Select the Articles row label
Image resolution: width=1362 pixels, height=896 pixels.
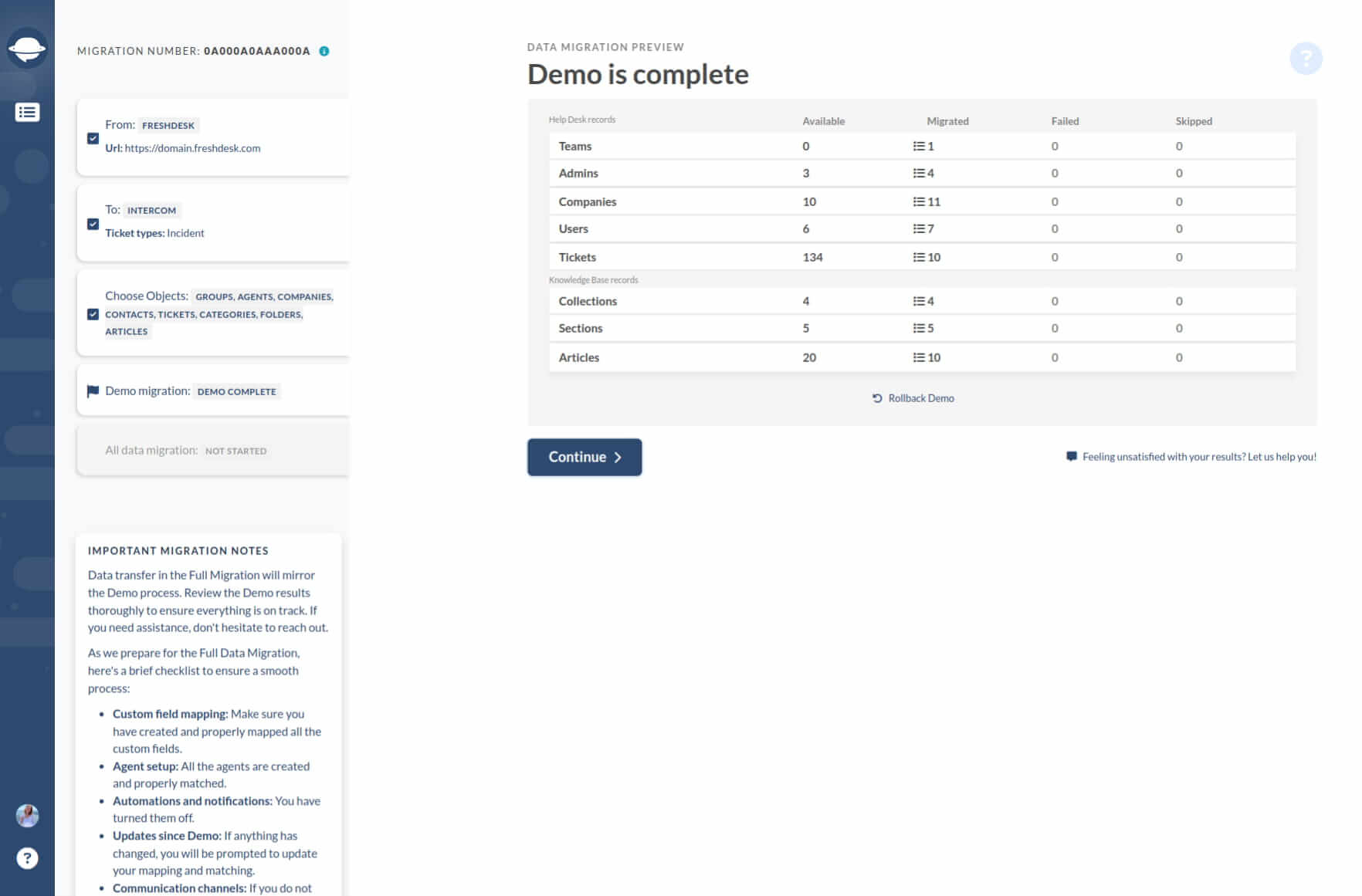coord(579,357)
